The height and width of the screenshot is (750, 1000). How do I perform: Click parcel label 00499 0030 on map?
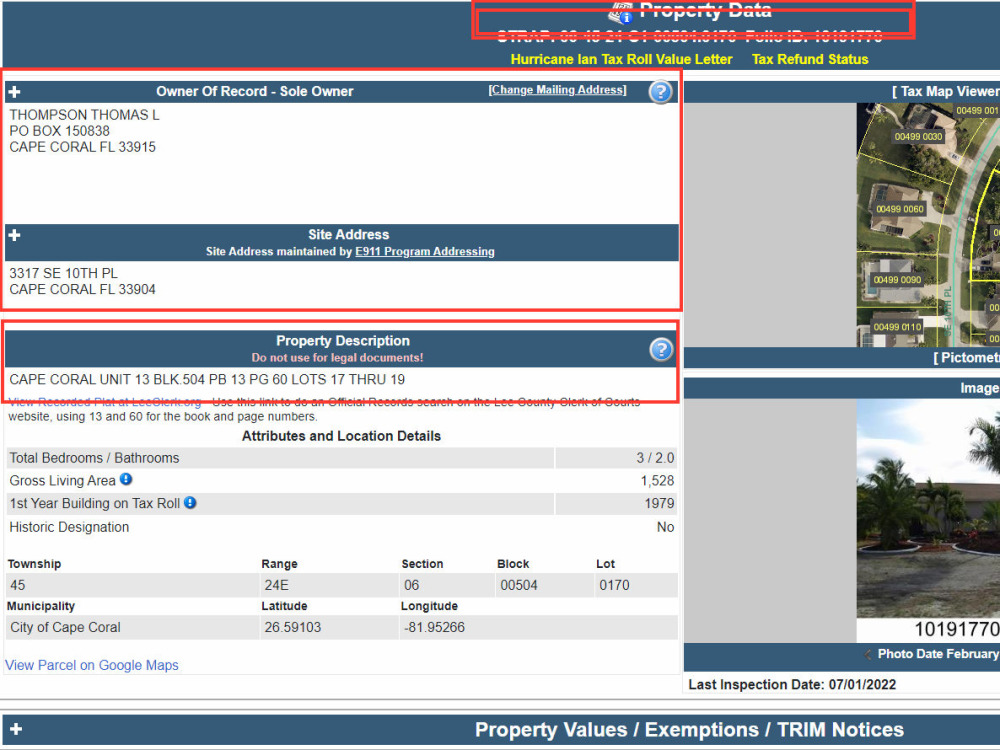coord(918,136)
